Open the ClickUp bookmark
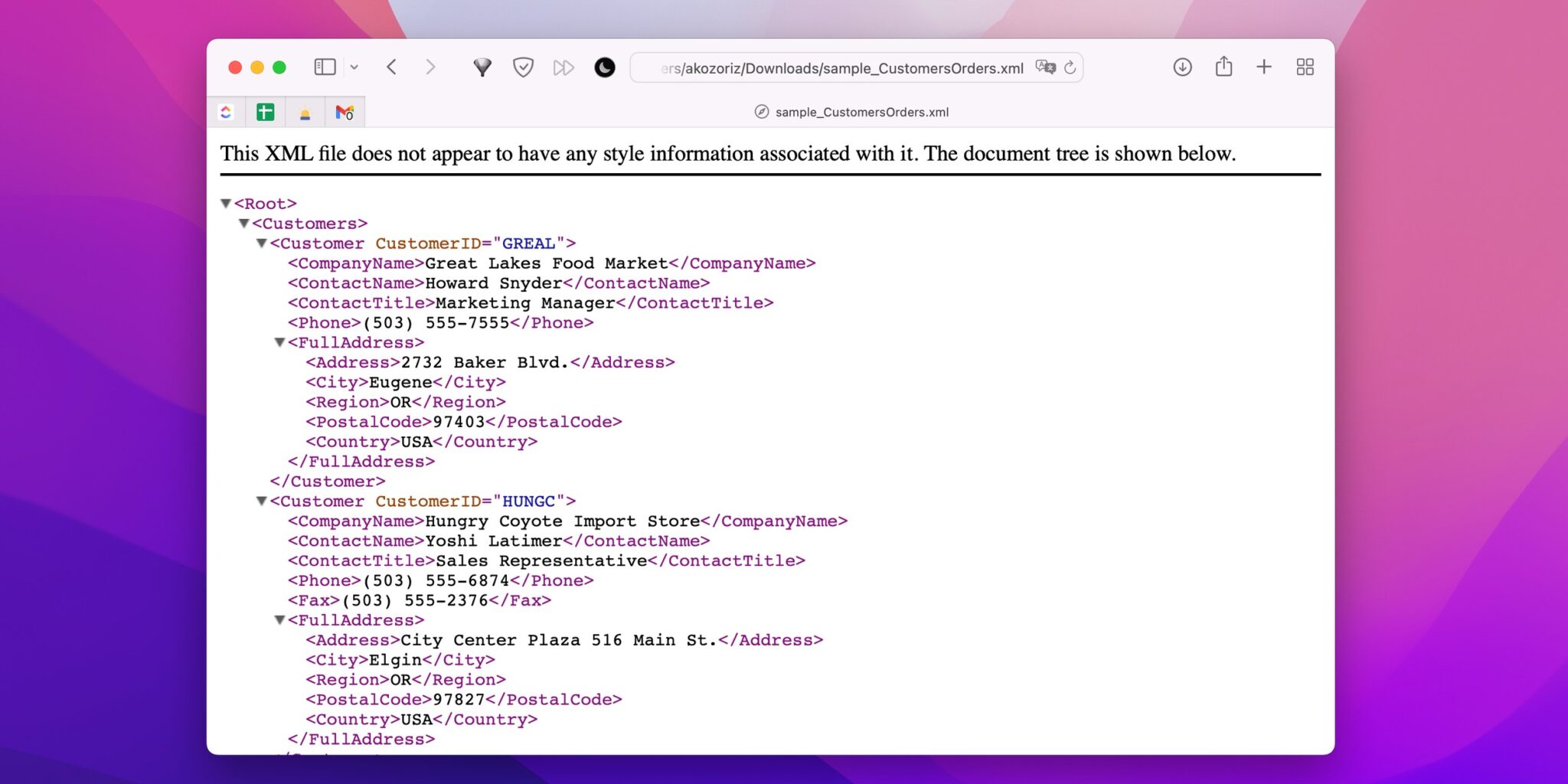 pos(226,112)
